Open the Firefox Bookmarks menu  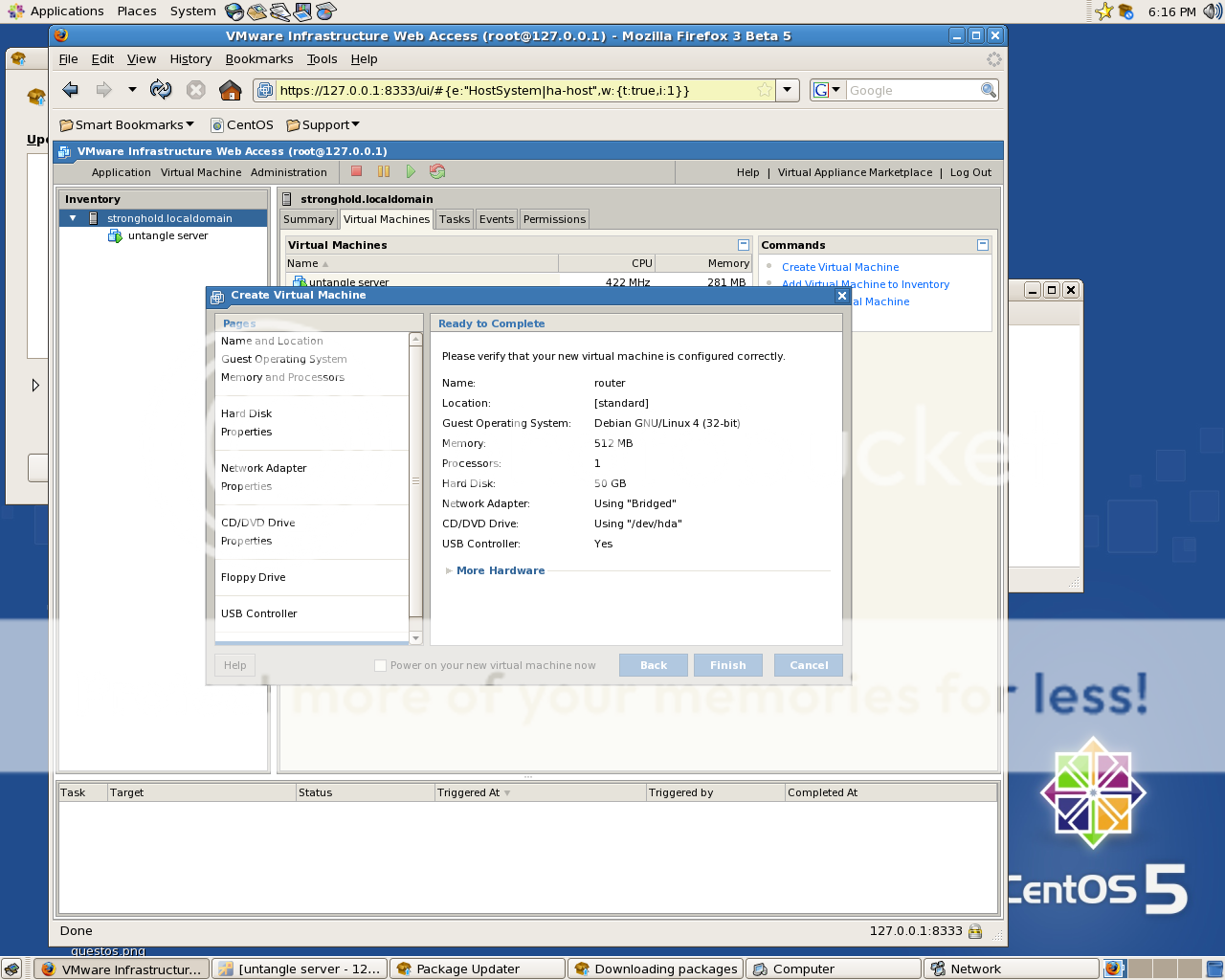pyautogui.click(x=259, y=58)
